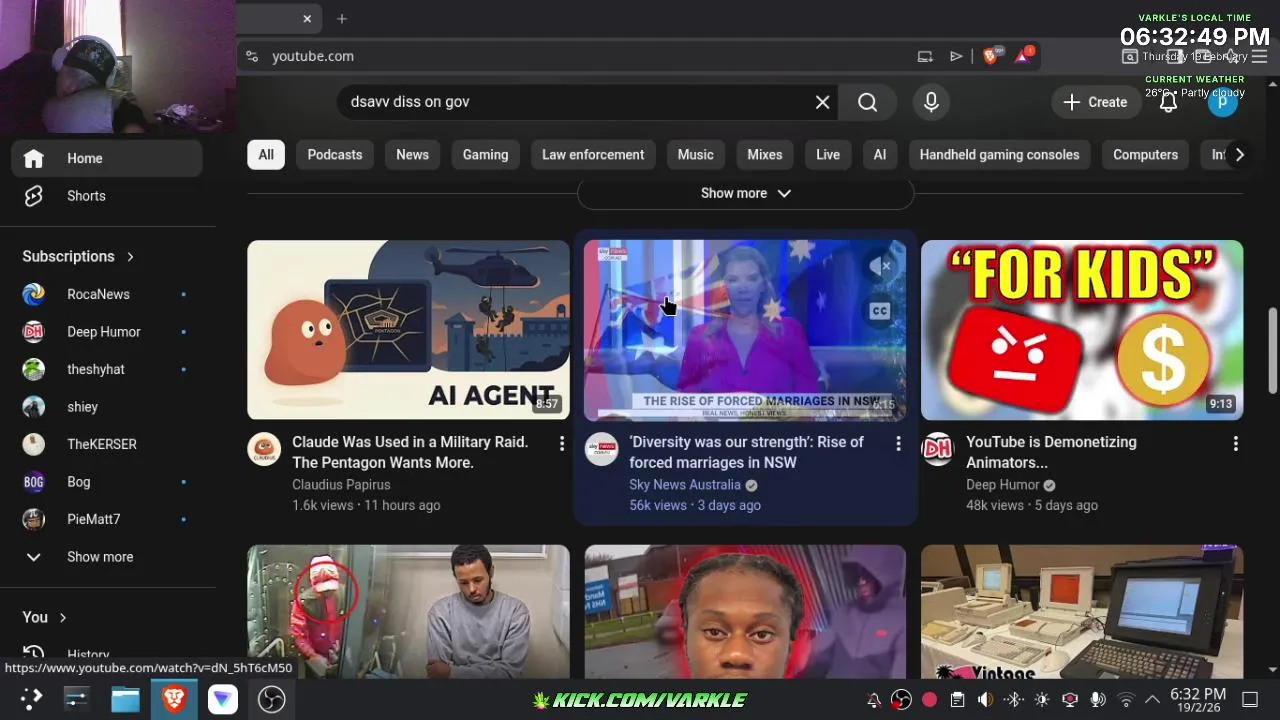This screenshot has height=720, width=1280.
Task: Open the volume control in system tray
Action: pos(985,700)
